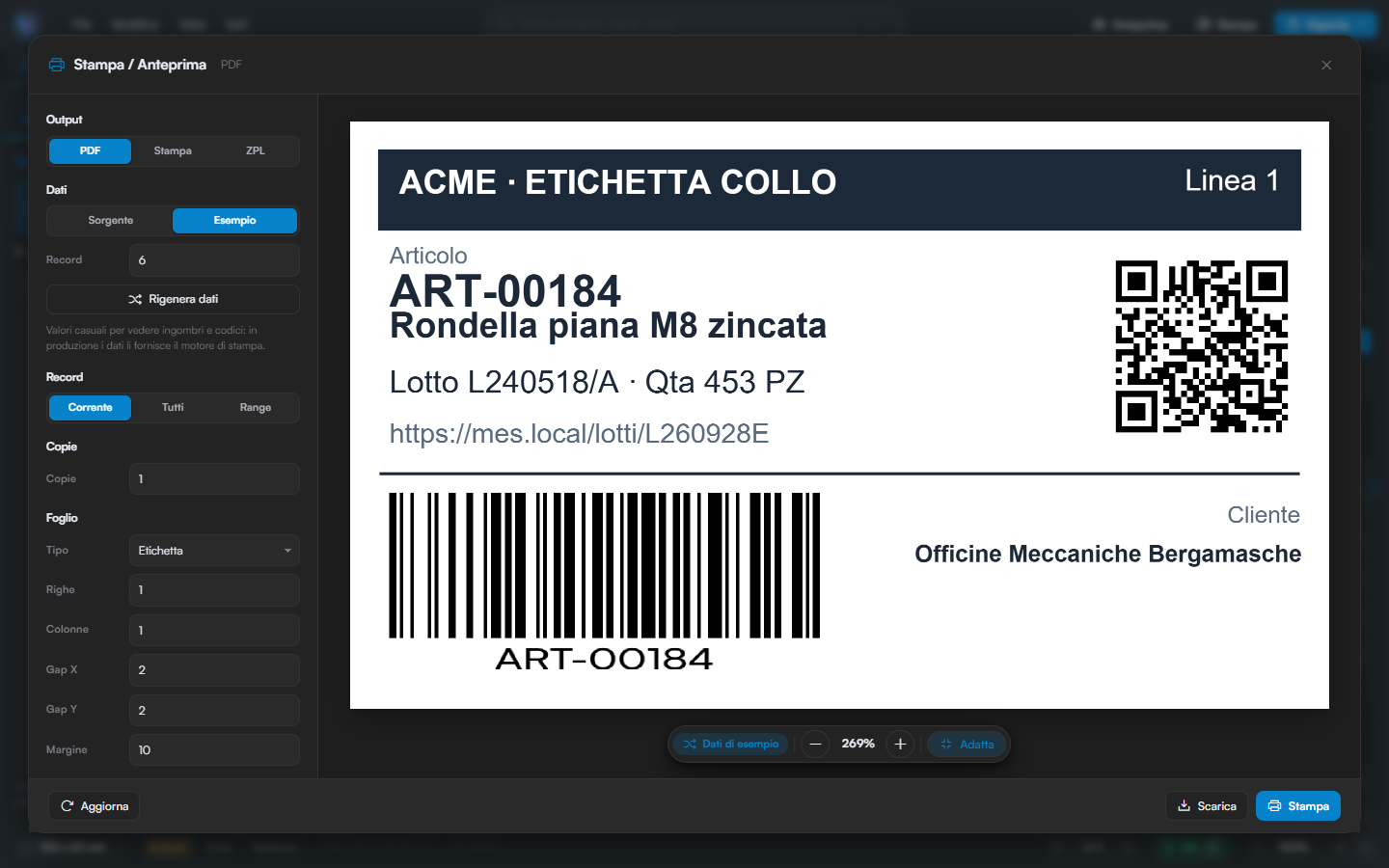Click the Rigenera dati shuffle button
The image size is (1389, 868).
173,299
